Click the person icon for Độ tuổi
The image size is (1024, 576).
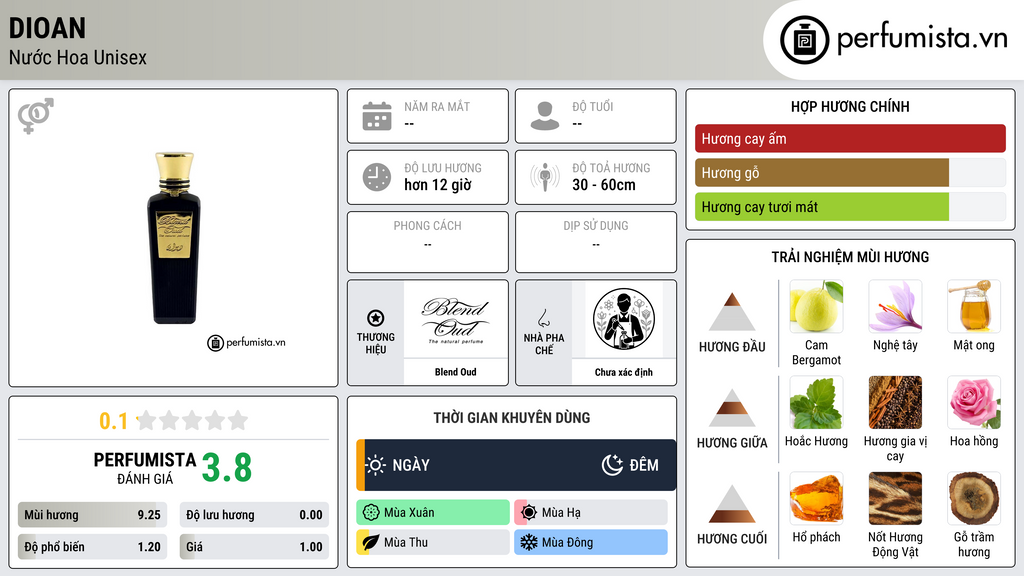point(545,116)
